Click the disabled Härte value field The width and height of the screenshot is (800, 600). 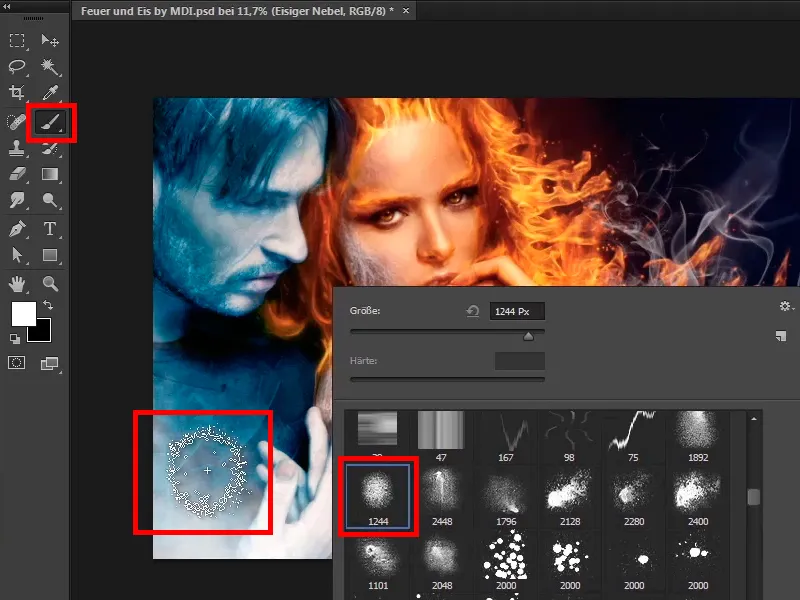pos(520,361)
